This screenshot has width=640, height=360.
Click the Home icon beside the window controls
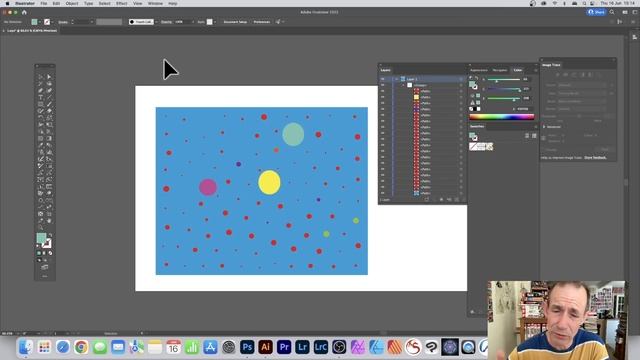point(24,12)
